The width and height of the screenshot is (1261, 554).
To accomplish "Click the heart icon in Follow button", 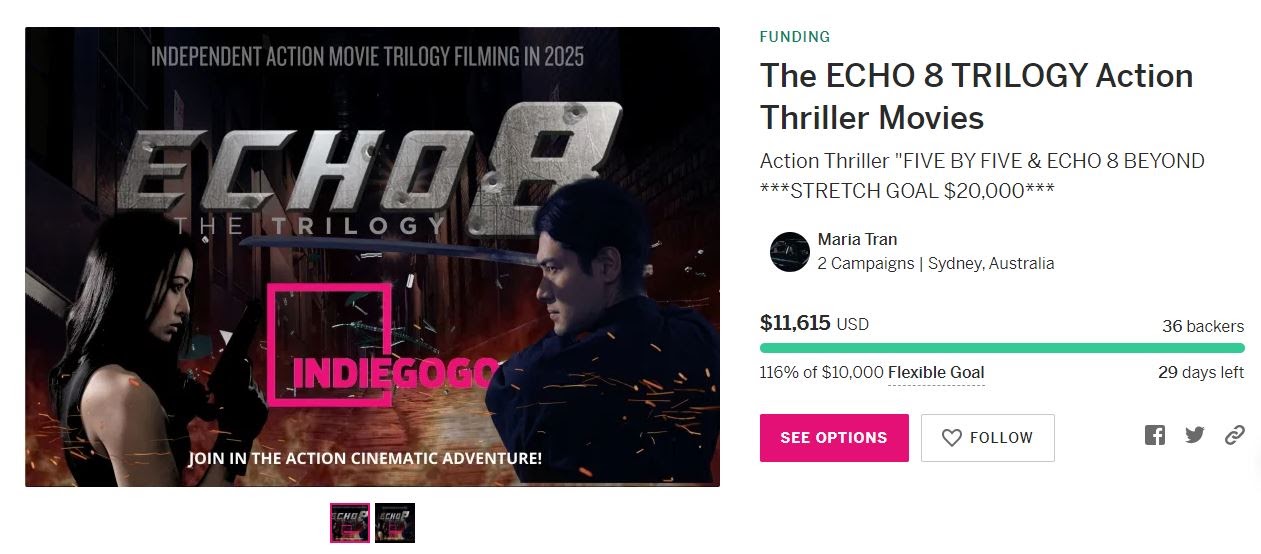I will (952, 438).
